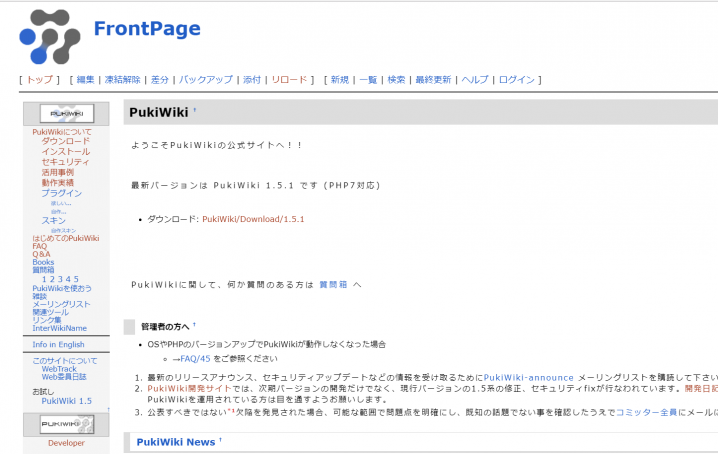This screenshot has height=454, width=718.
Task: Open the Q&A sidebar link
Action: click(x=41, y=254)
